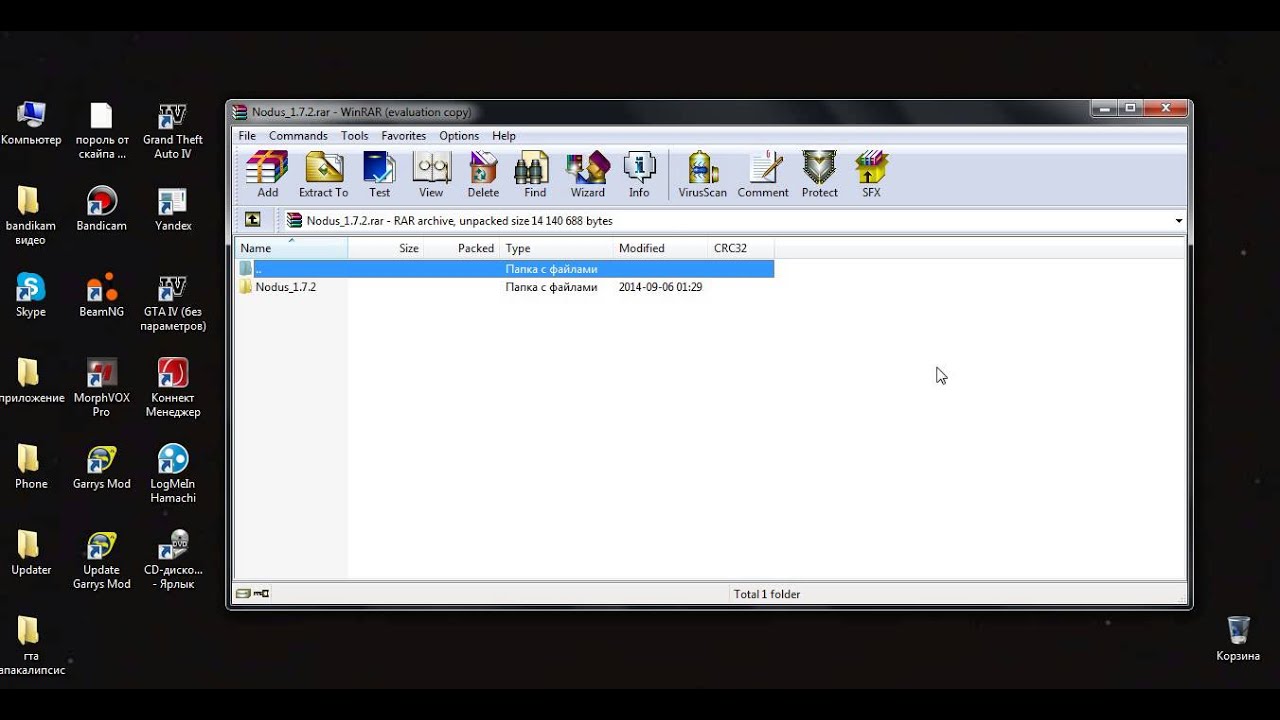Image resolution: width=1280 pixels, height=720 pixels.
Task: Select the Phone desktop folder
Action: tap(30, 466)
